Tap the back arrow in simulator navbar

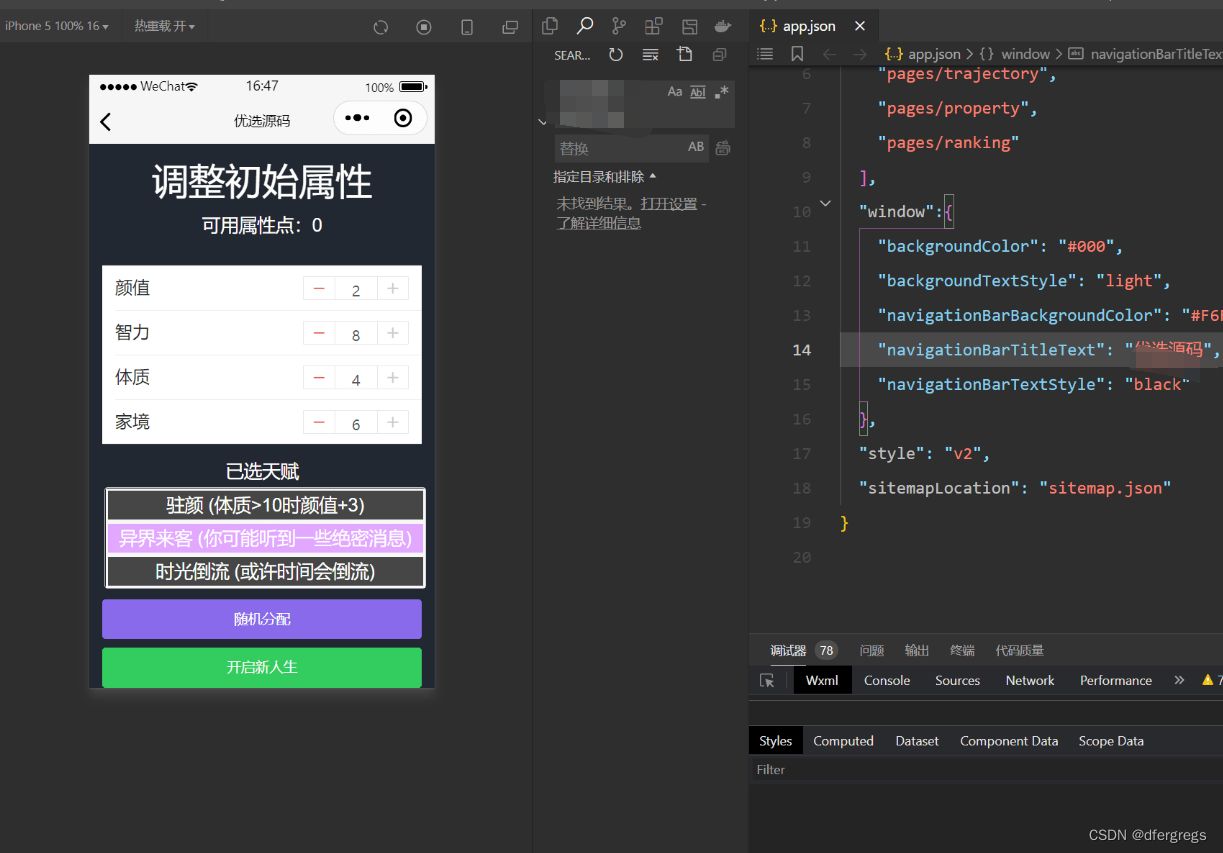106,121
